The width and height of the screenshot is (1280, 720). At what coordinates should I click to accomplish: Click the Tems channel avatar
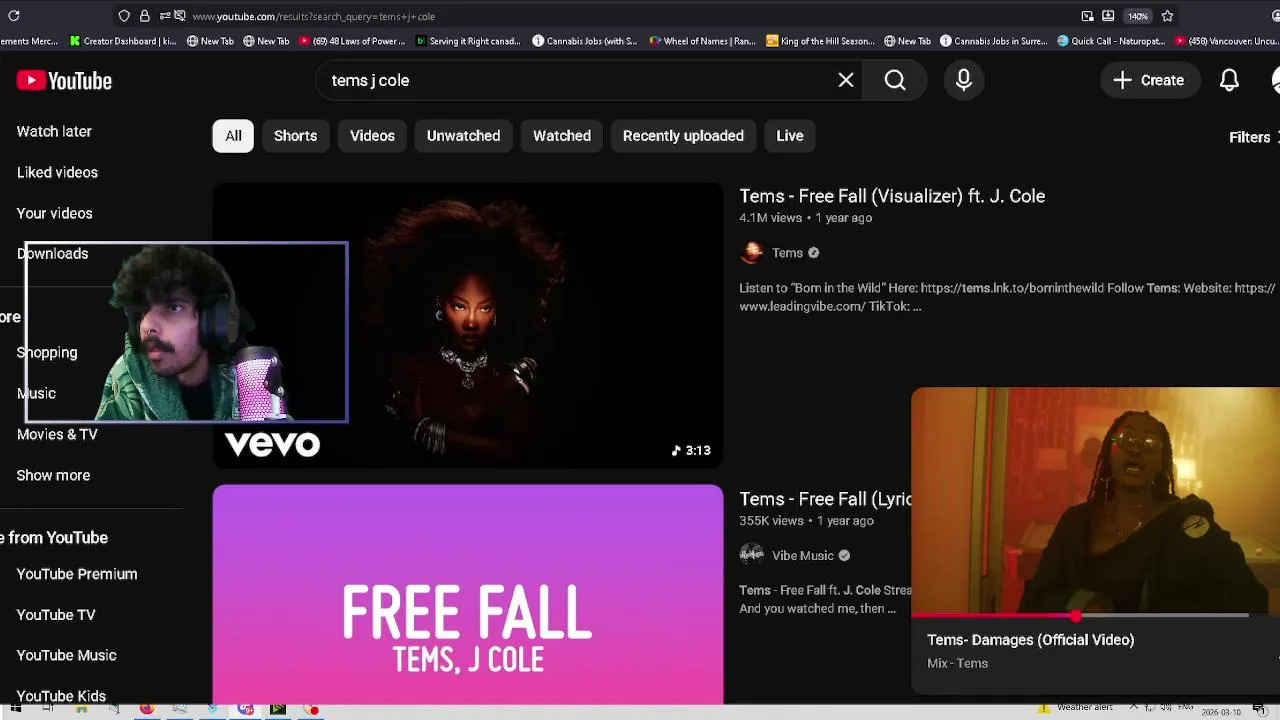pos(751,253)
